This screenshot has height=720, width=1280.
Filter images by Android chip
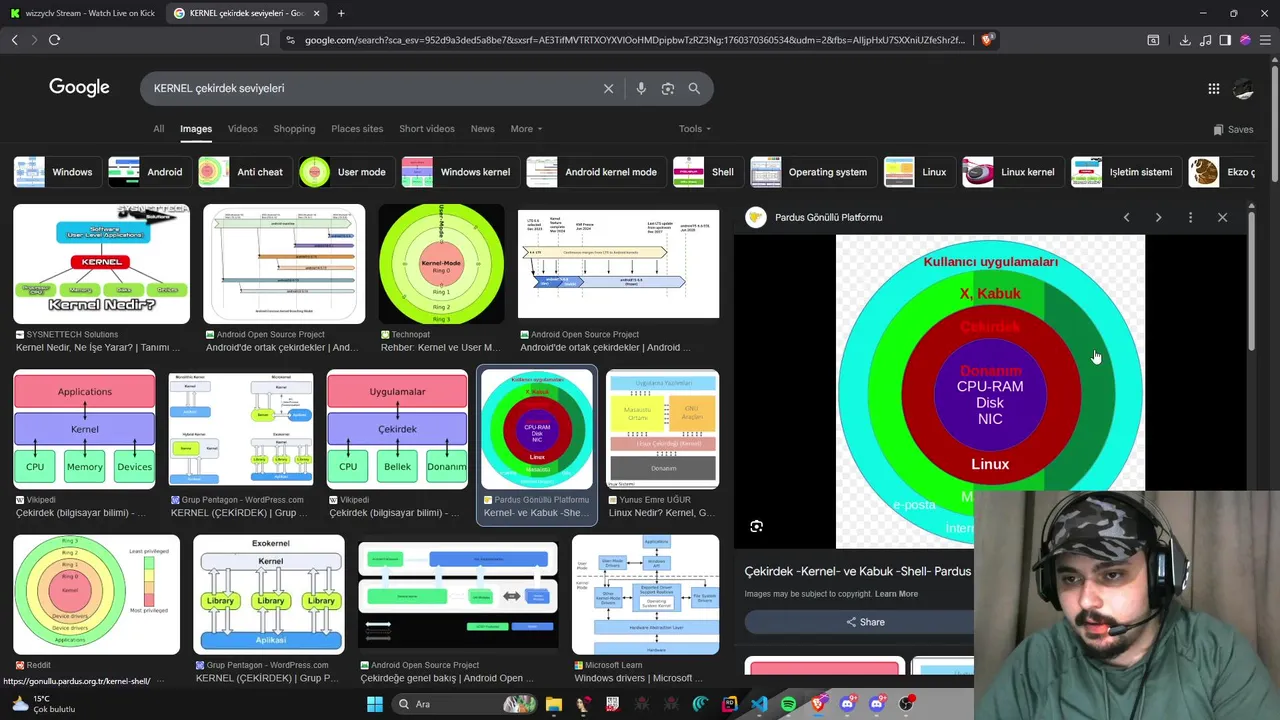[x=148, y=172]
